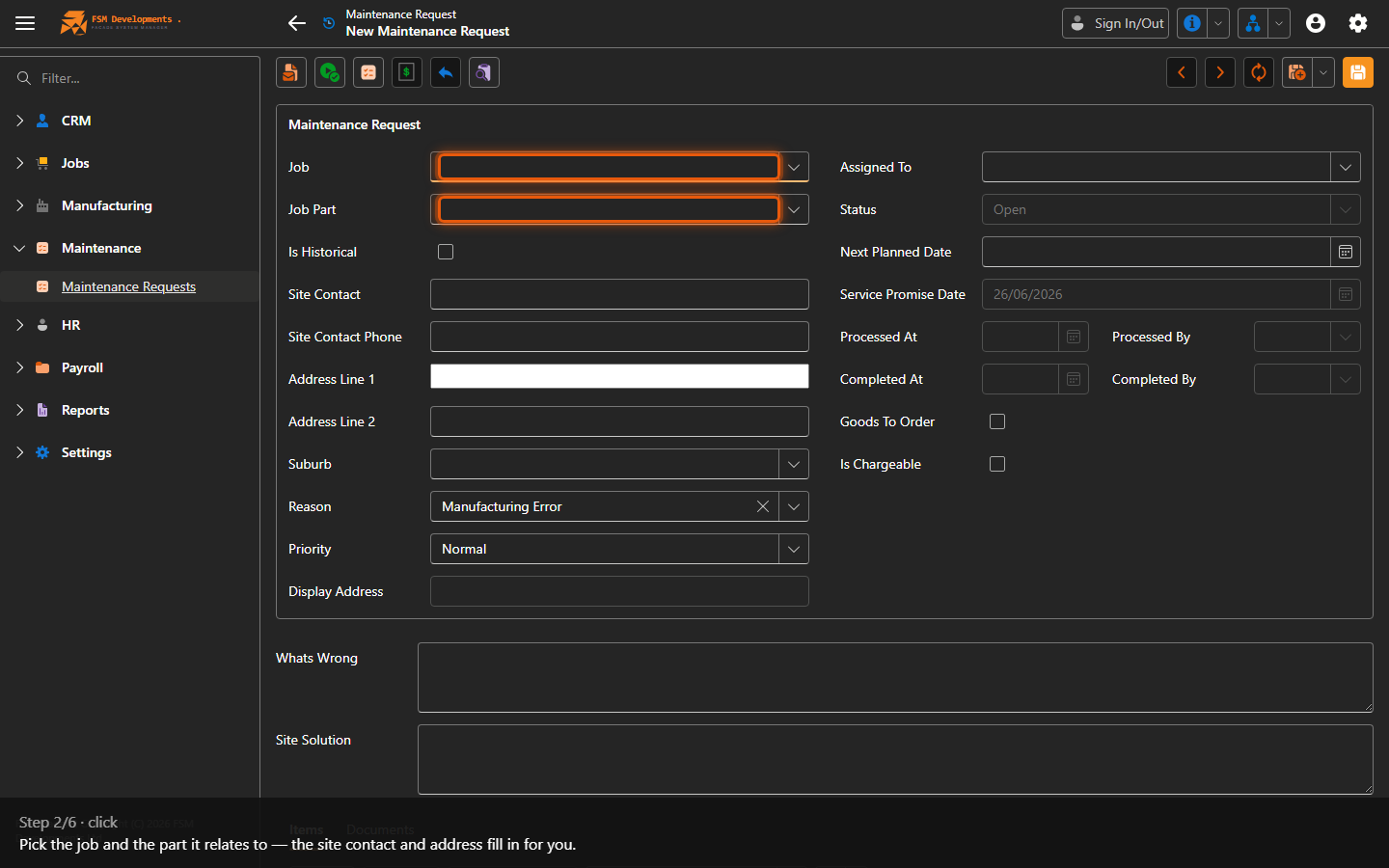Click the Site Contact field
The image size is (1389, 868).
coord(619,294)
